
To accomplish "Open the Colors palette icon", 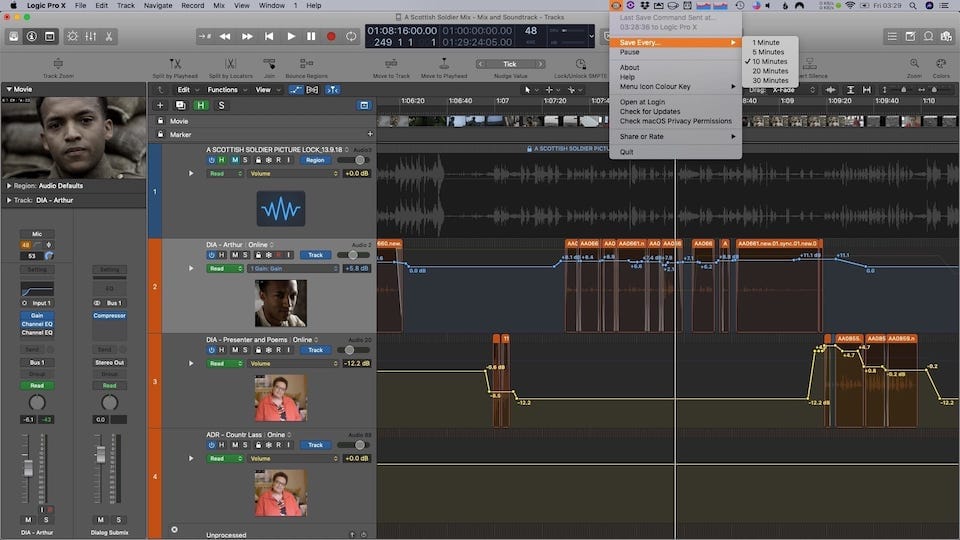I will pos(941,63).
